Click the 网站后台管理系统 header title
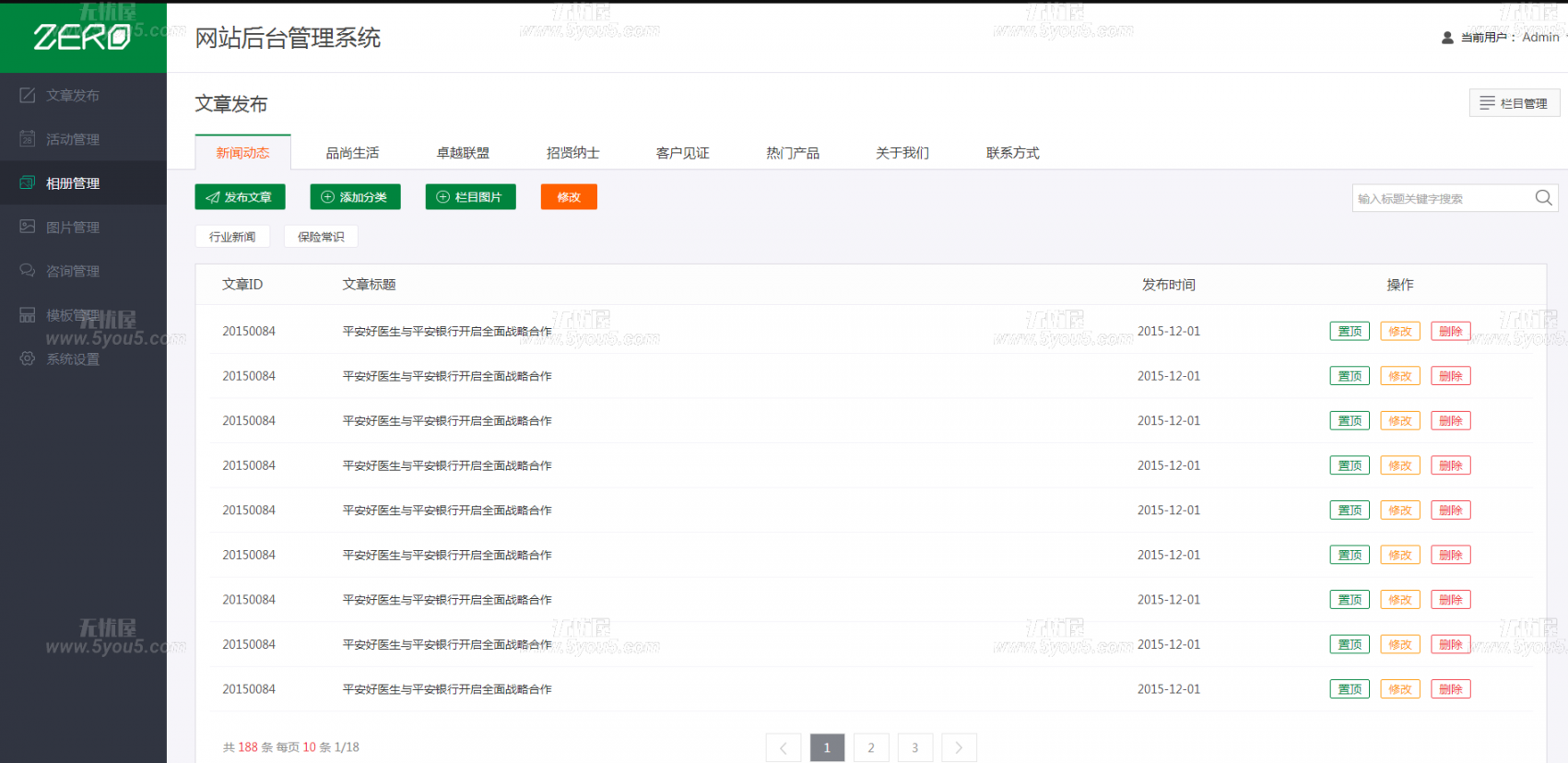This screenshot has height=763, width=1568. tap(288, 38)
